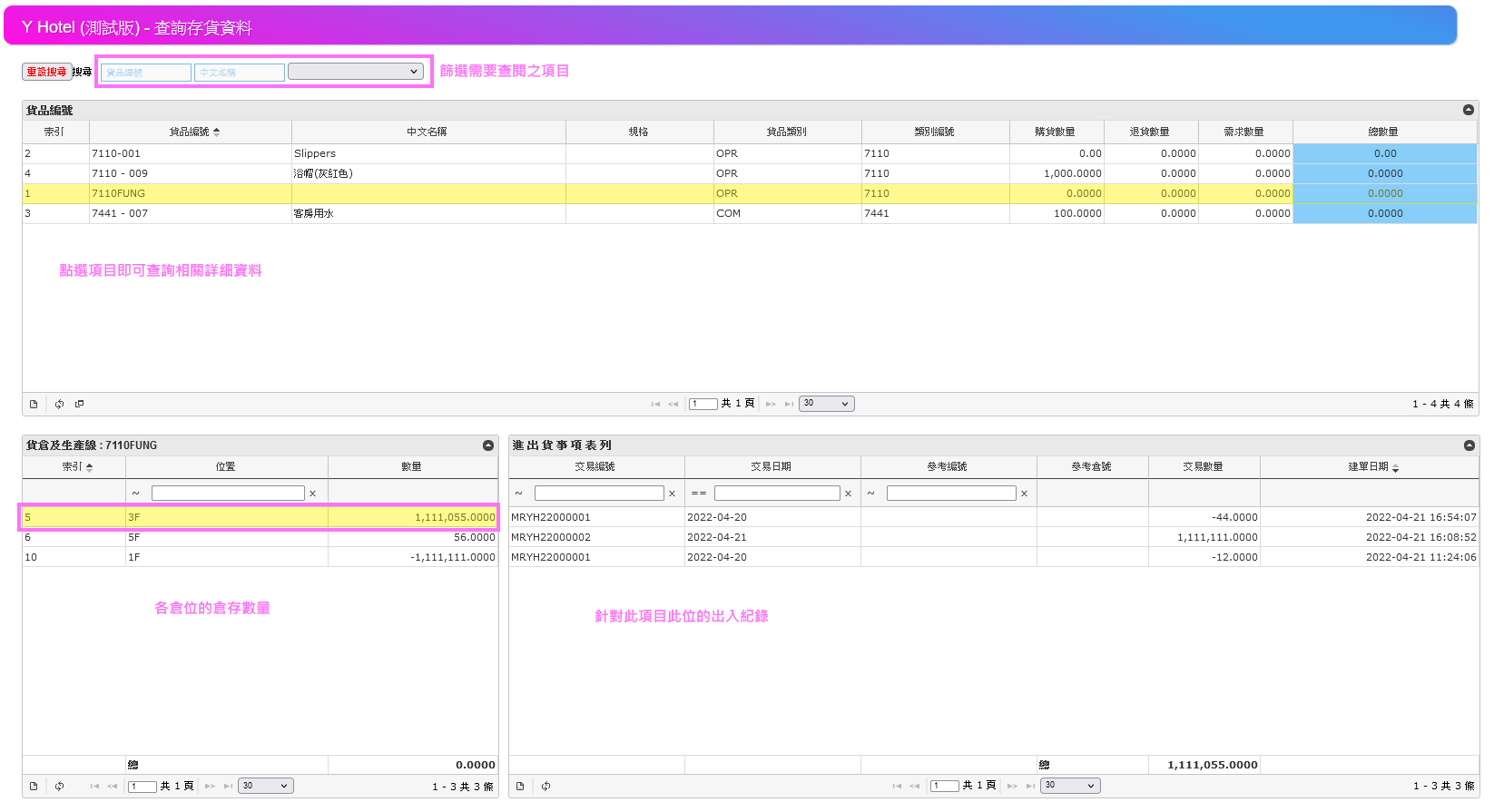This screenshot has width=1494, height=812.
Task: Click the column chooser icon in top grid footer
Action: tap(79, 404)
